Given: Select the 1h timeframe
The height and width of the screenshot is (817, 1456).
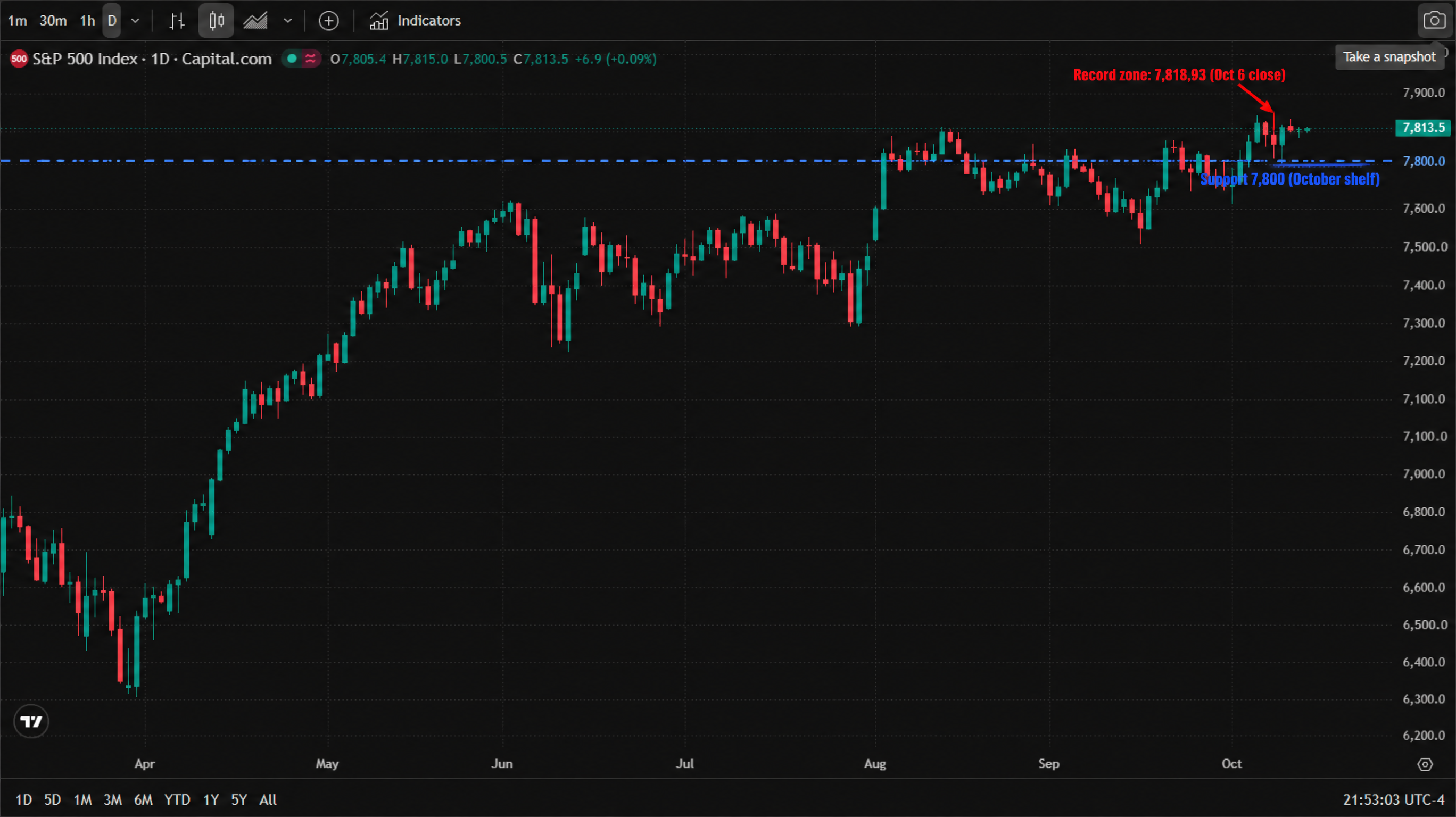Looking at the screenshot, I should pyautogui.click(x=88, y=21).
